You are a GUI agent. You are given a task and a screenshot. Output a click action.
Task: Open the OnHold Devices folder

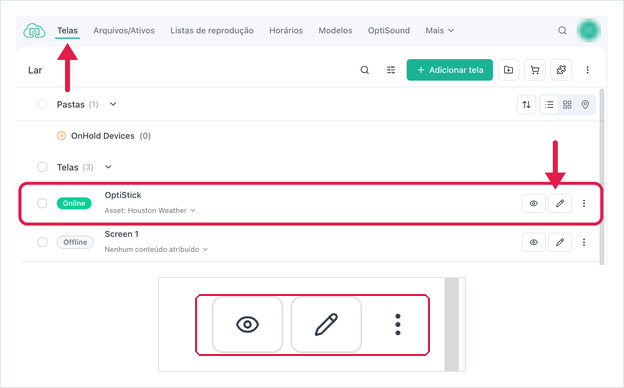click(103, 136)
